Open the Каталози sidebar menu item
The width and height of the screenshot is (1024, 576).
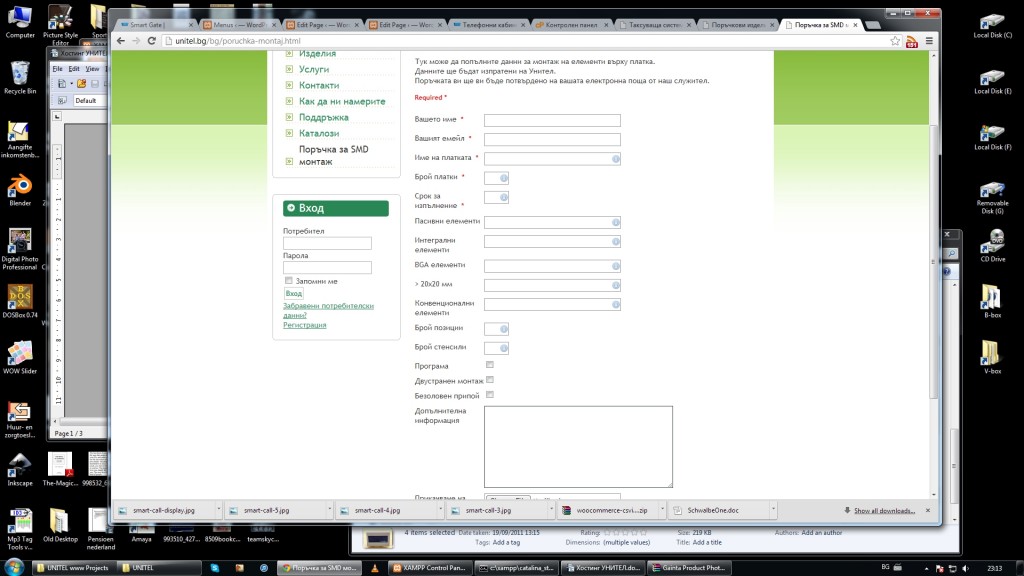pyautogui.click(x=319, y=133)
